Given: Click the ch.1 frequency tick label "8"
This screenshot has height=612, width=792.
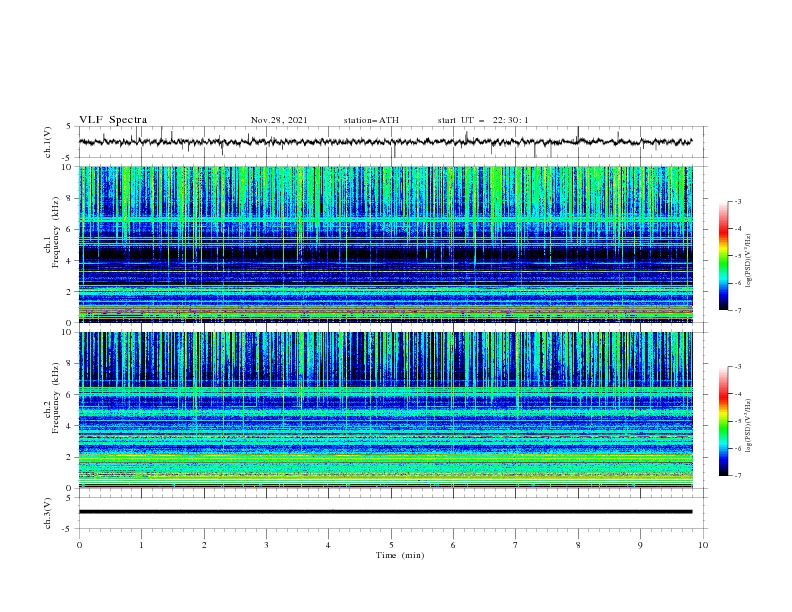Looking at the screenshot, I should [x=71, y=198].
